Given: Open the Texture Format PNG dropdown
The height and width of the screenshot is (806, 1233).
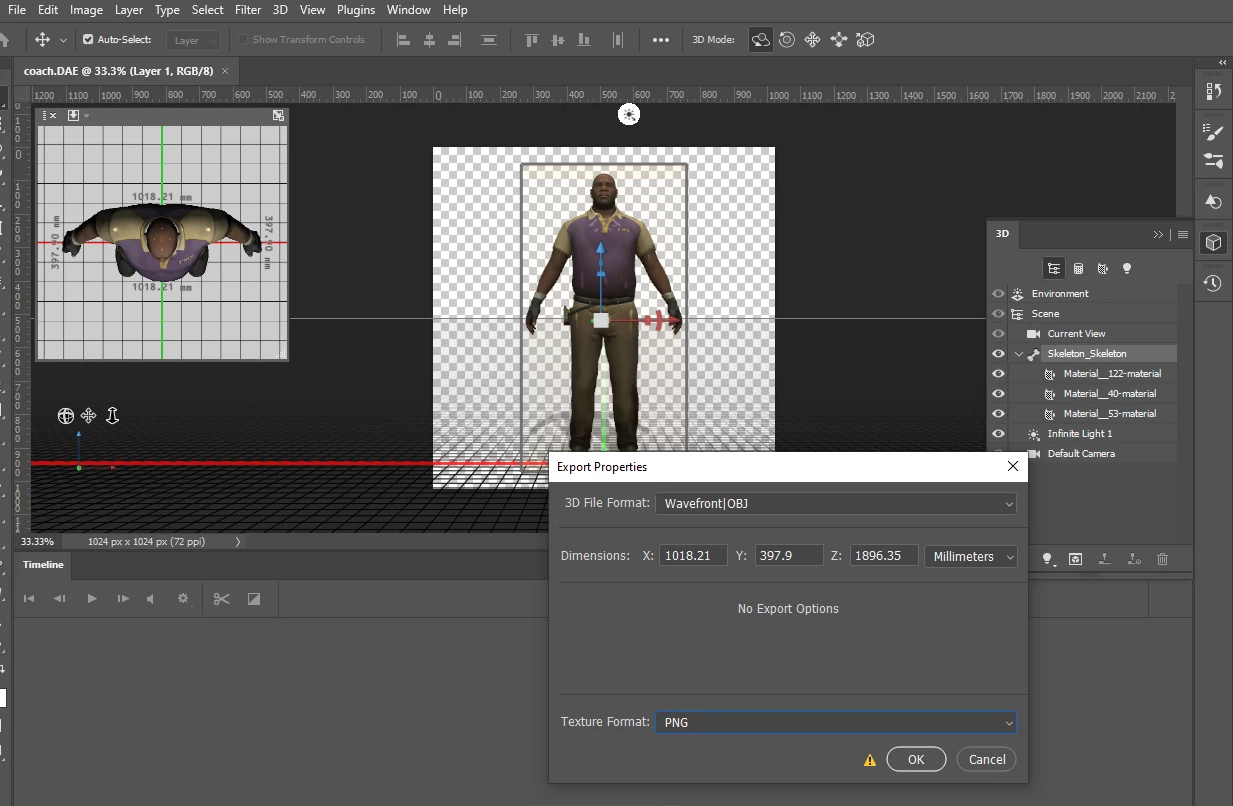Looking at the screenshot, I should tap(835, 722).
